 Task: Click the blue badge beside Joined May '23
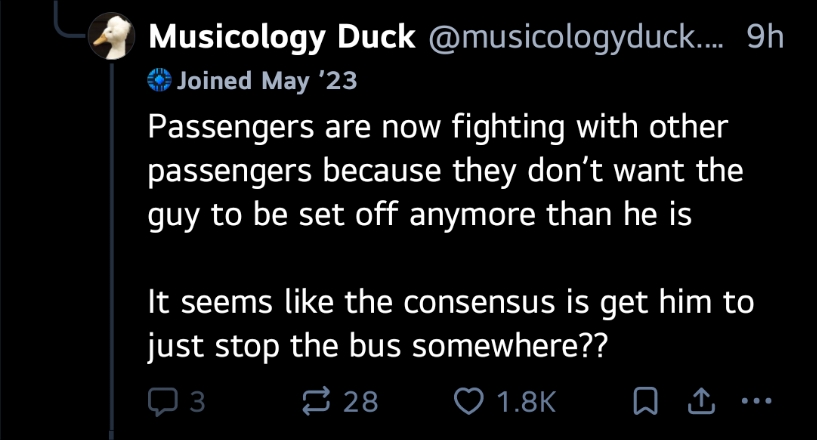tap(159, 81)
